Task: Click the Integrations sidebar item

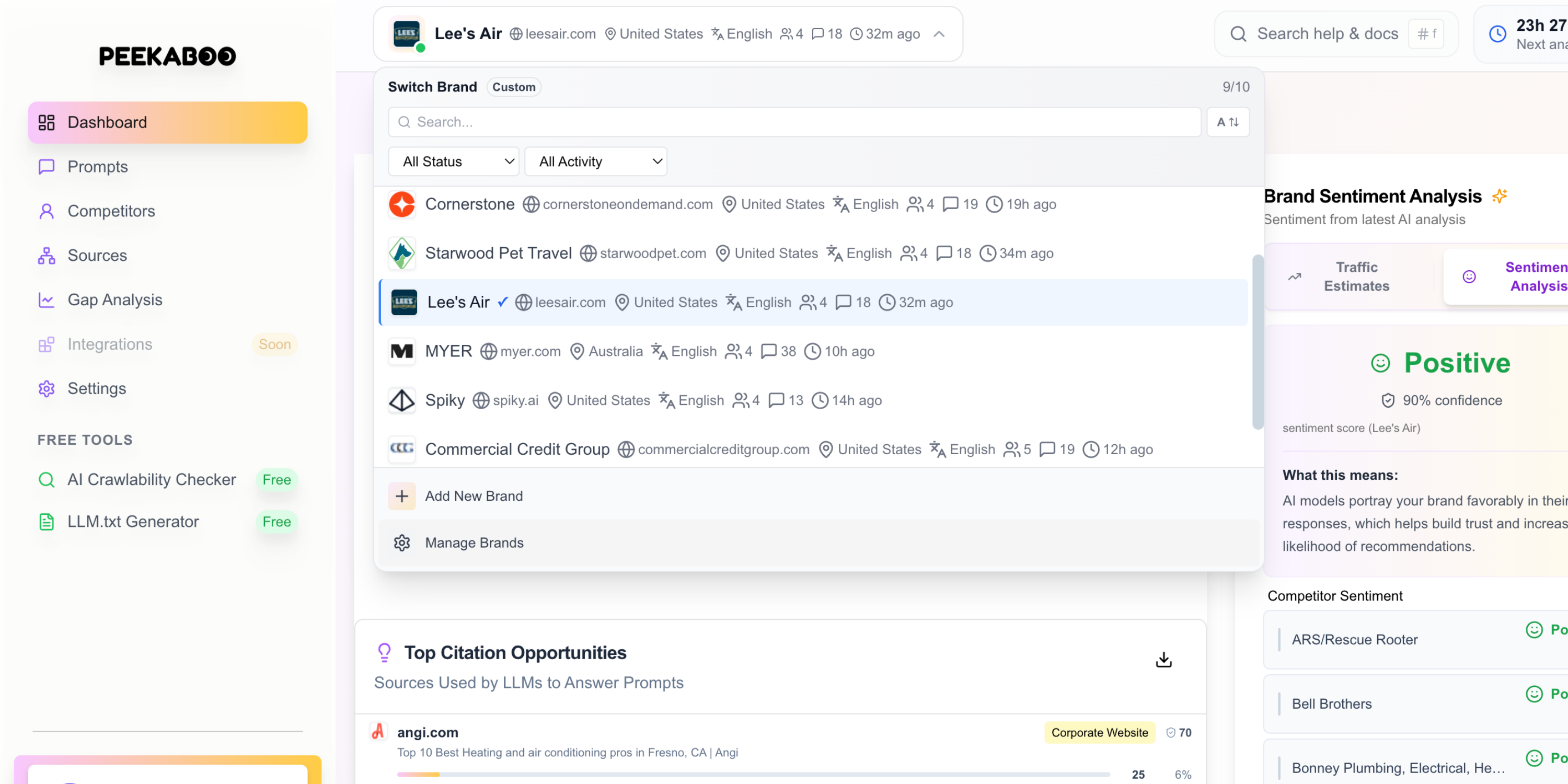Action: point(167,344)
